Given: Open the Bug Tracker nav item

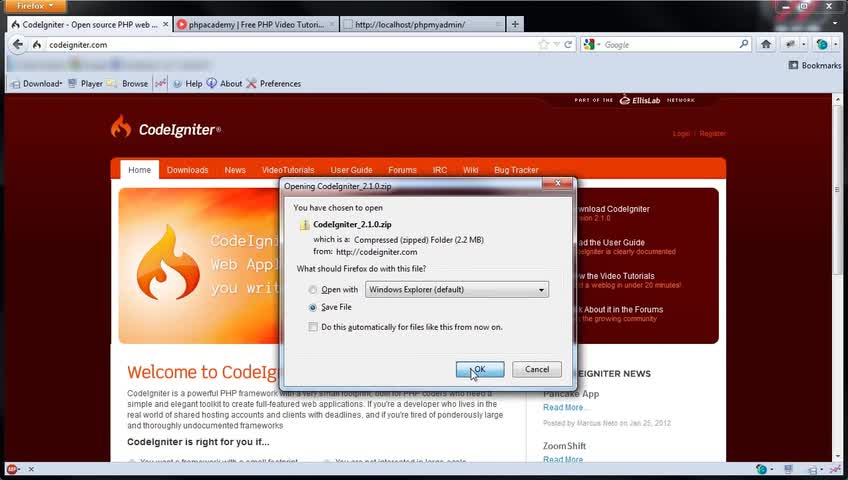Looking at the screenshot, I should tap(516, 170).
